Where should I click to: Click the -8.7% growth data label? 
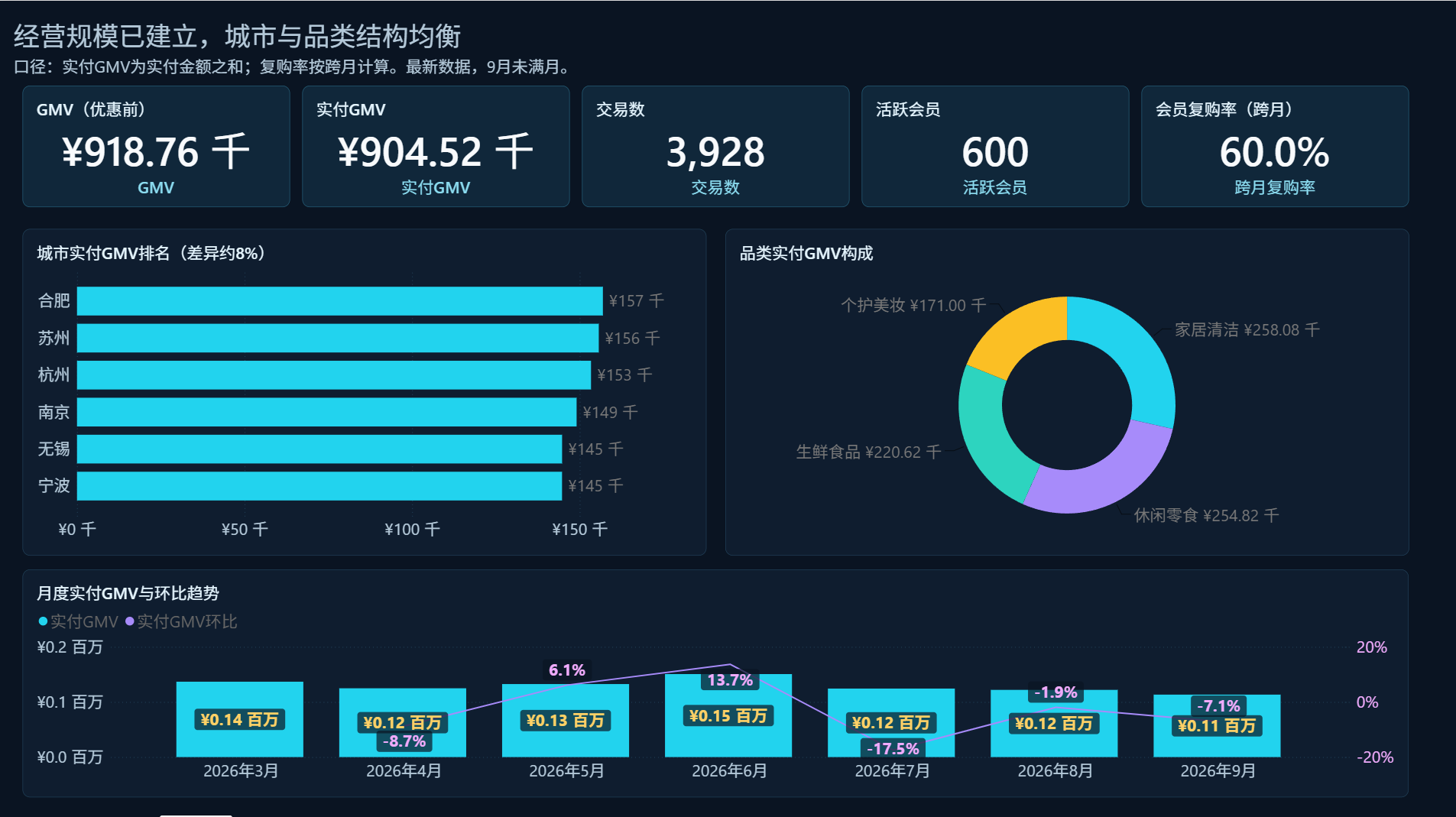[x=404, y=741]
